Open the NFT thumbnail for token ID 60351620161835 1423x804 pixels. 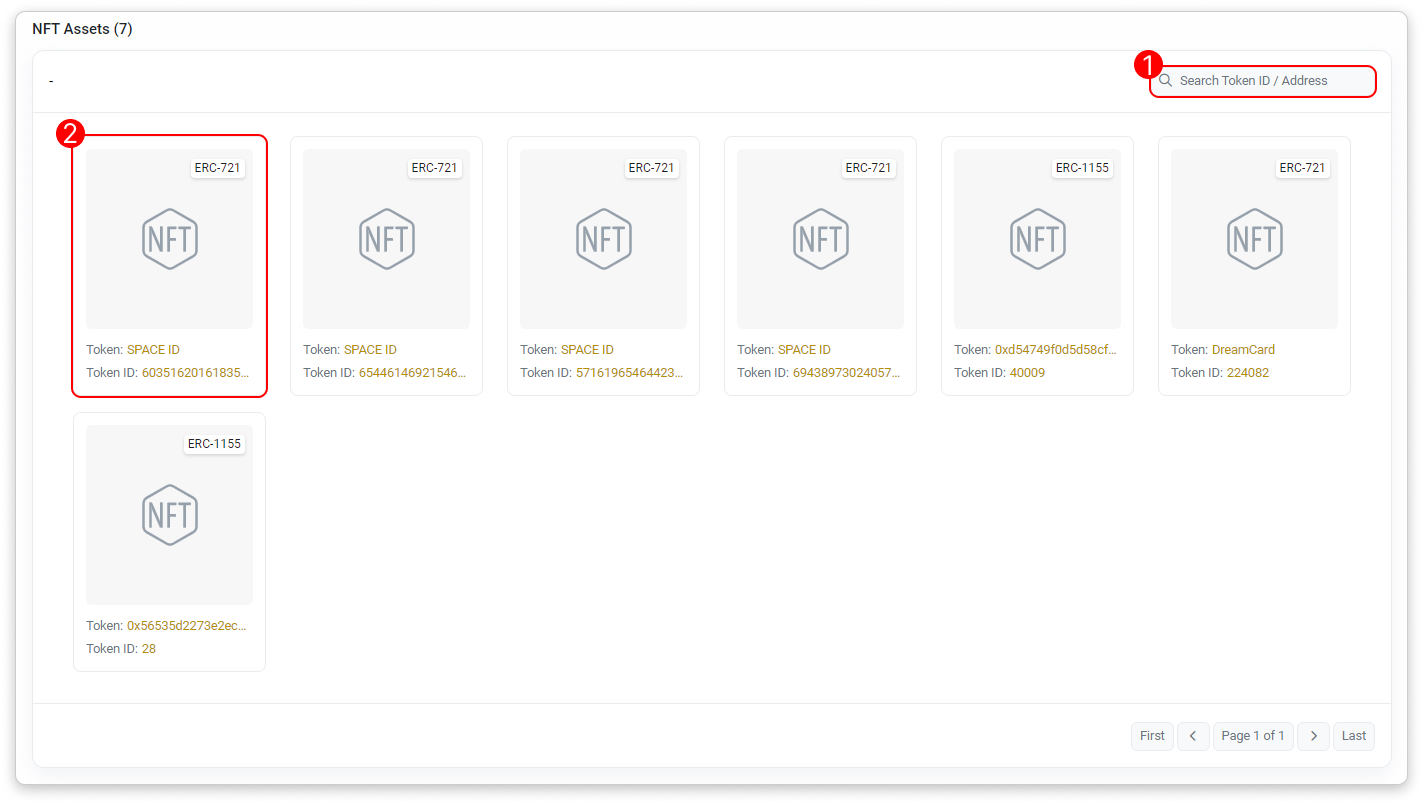coord(169,239)
